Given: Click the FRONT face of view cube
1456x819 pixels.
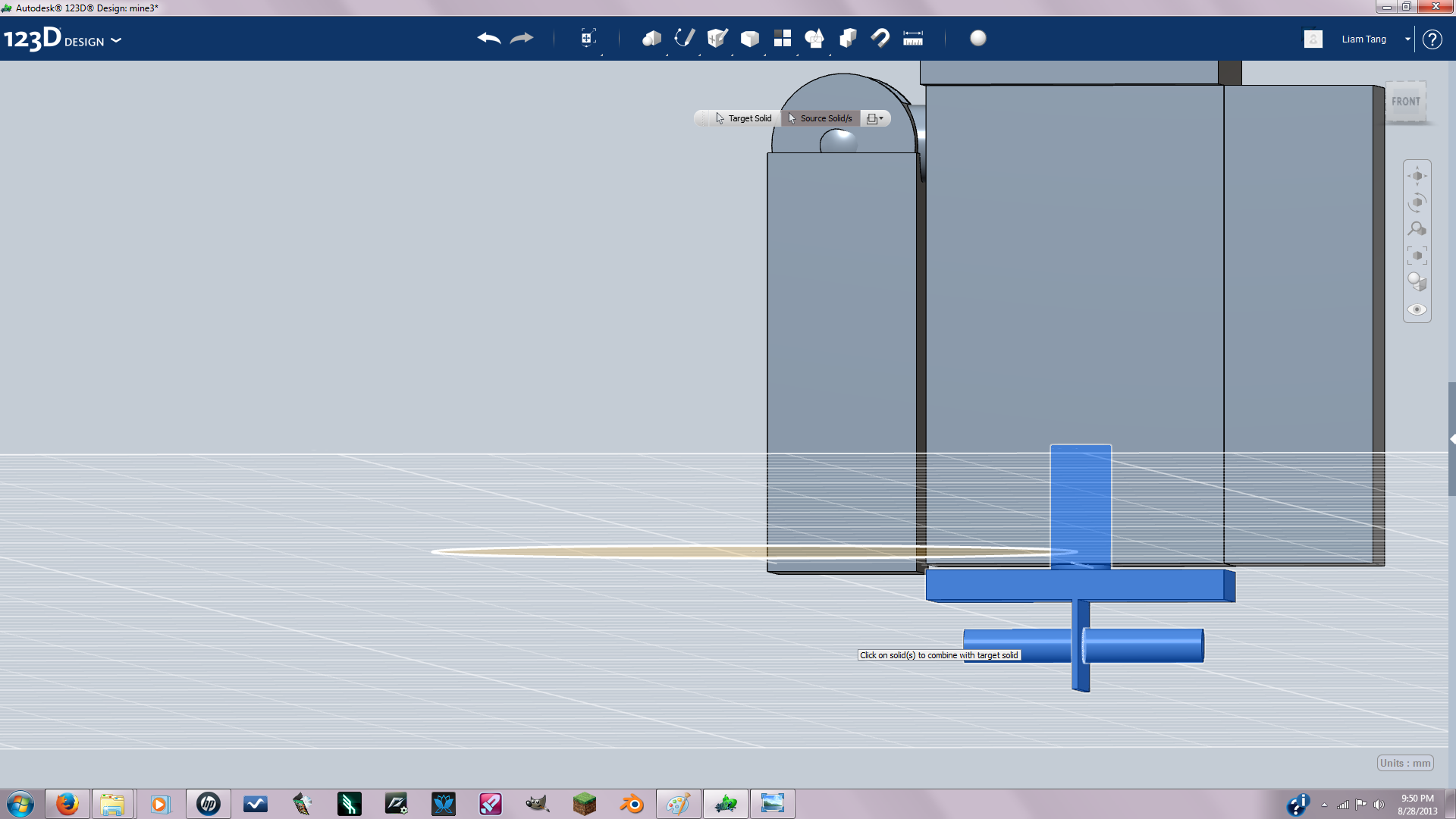Looking at the screenshot, I should pyautogui.click(x=1405, y=102).
